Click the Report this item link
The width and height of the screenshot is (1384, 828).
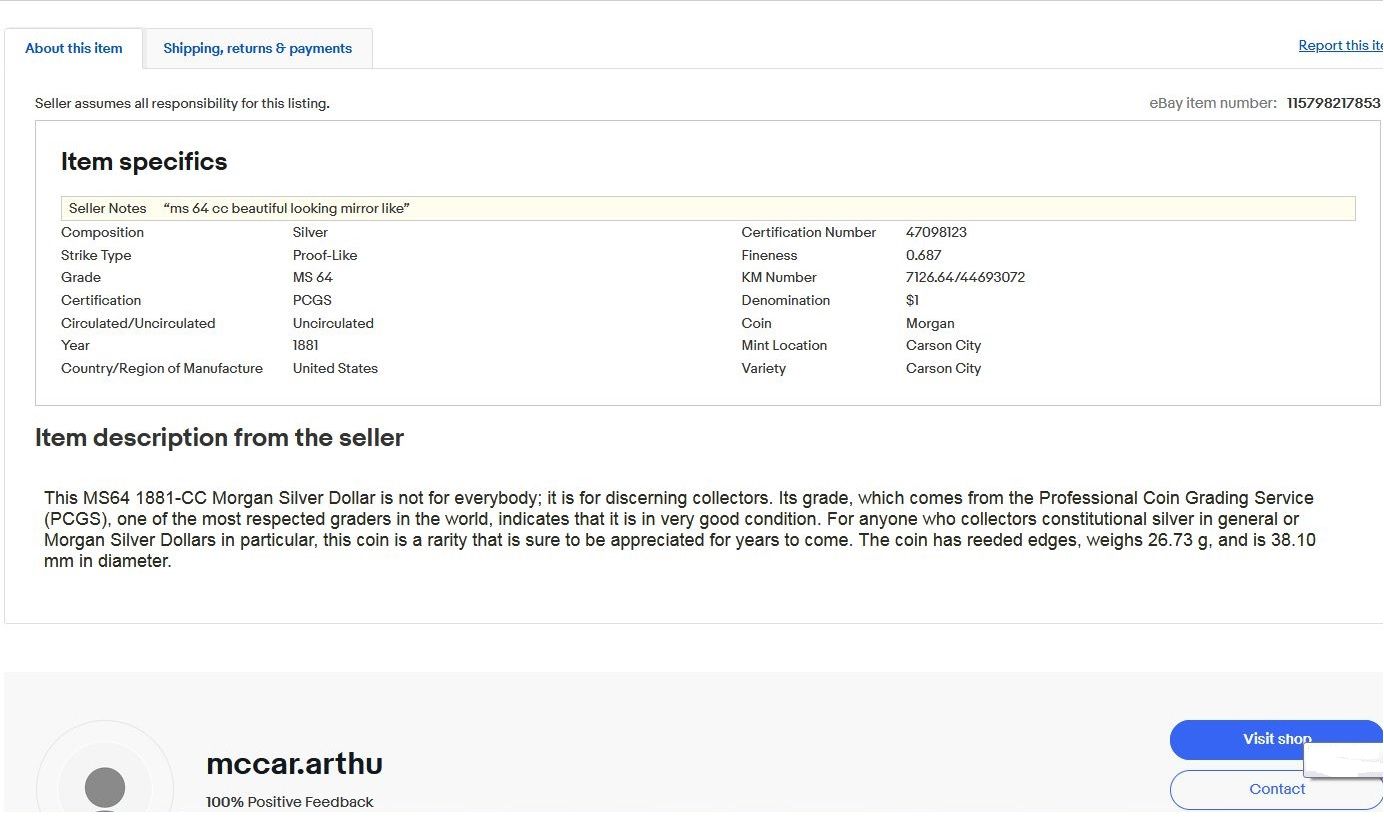click(1339, 45)
